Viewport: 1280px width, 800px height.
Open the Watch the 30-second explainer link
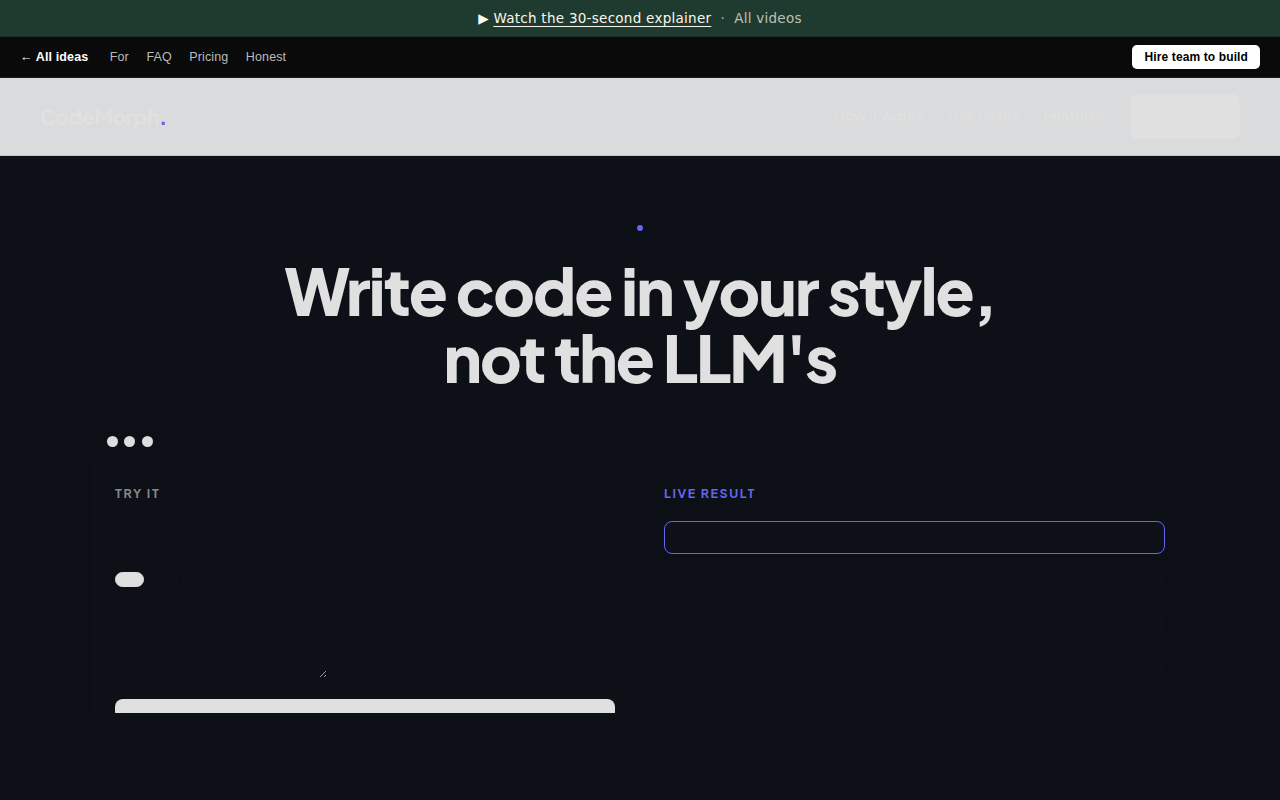tap(602, 18)
